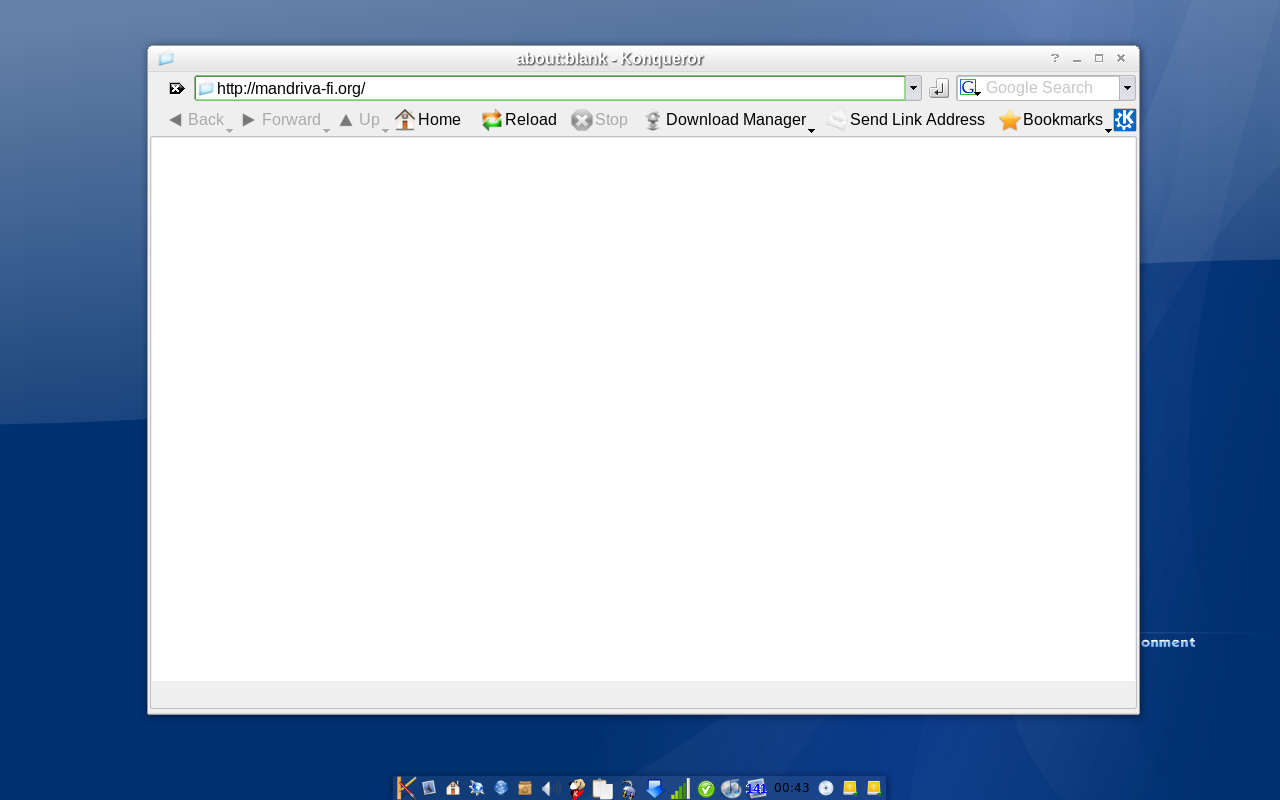
Task: Click the Konqueror status bar
Action: 643,695
